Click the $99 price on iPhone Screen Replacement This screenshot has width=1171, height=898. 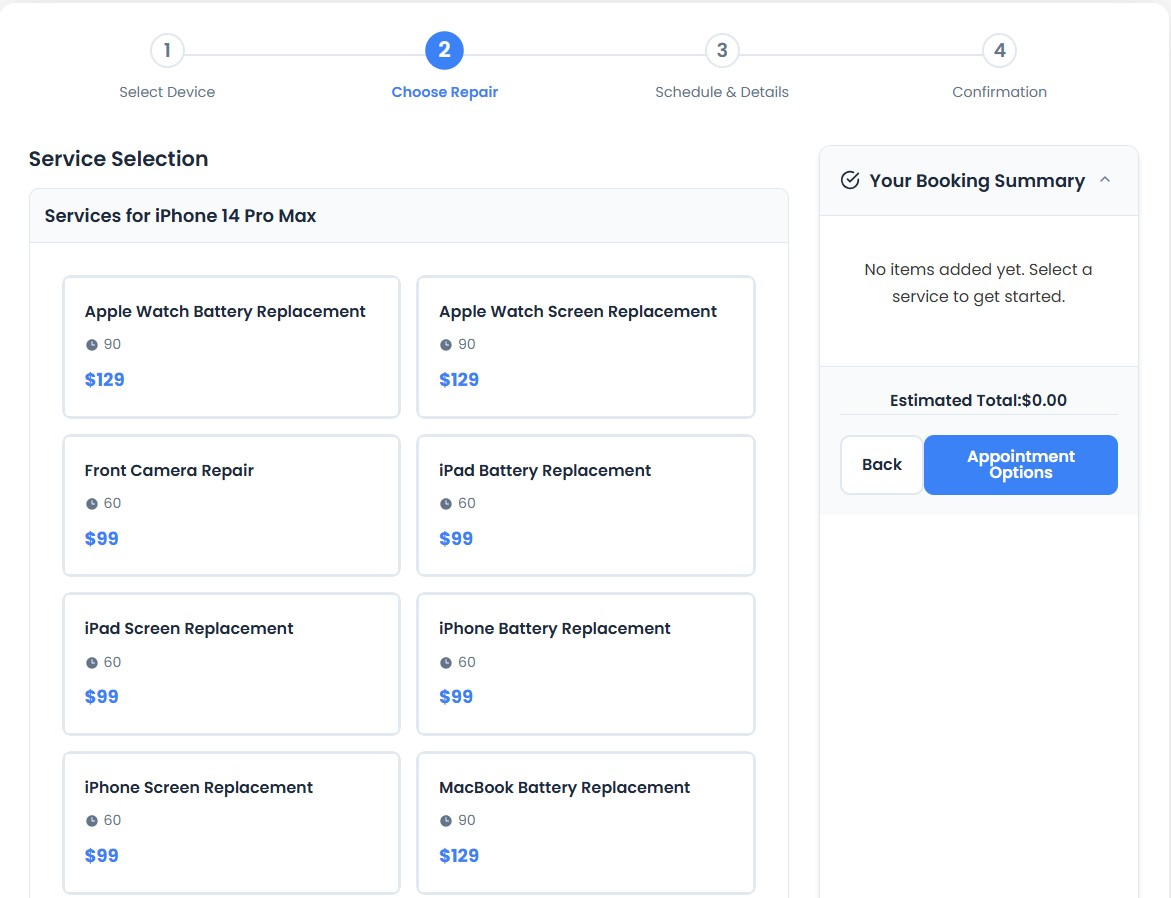tap(102, 855)
